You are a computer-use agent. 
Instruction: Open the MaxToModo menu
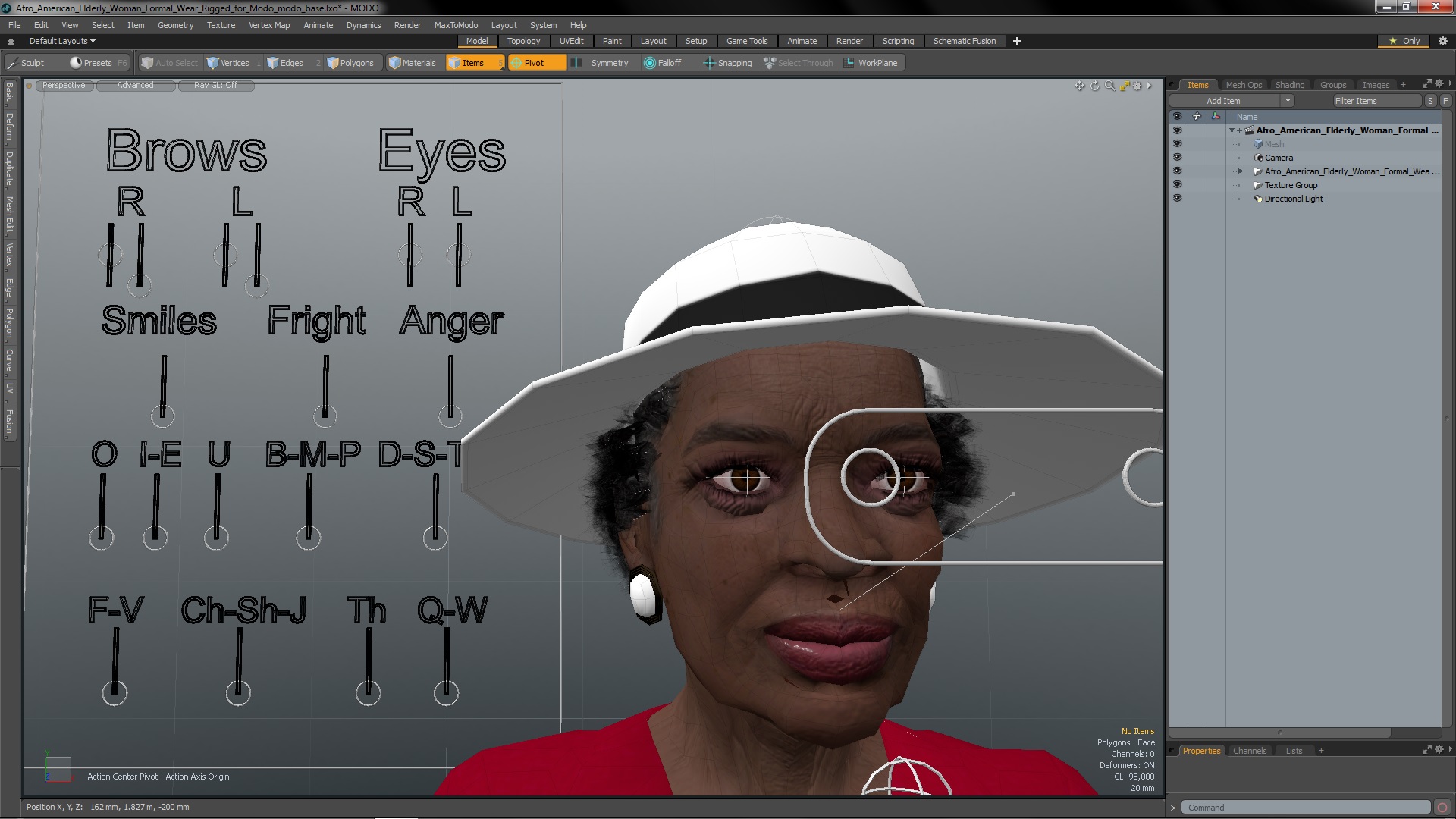(x=456, y=25)
